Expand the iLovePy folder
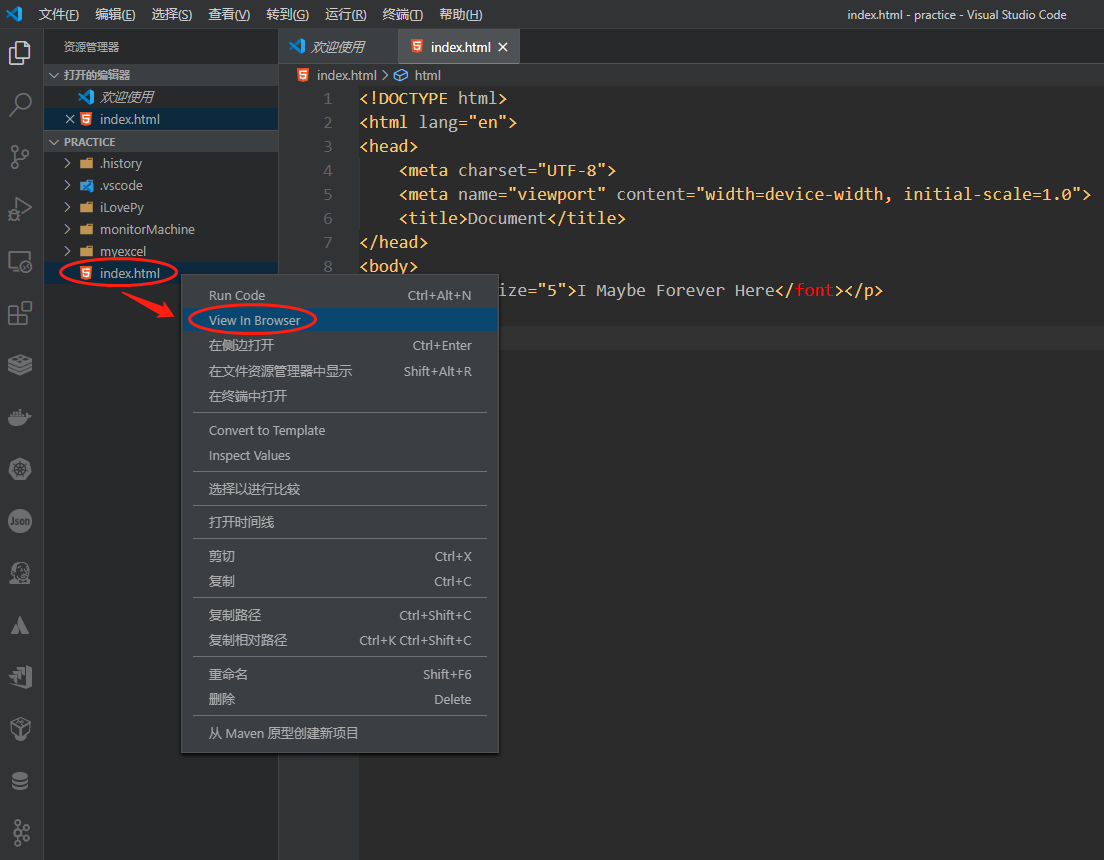This screenshot has height=860, width=1104. [67, 207]
